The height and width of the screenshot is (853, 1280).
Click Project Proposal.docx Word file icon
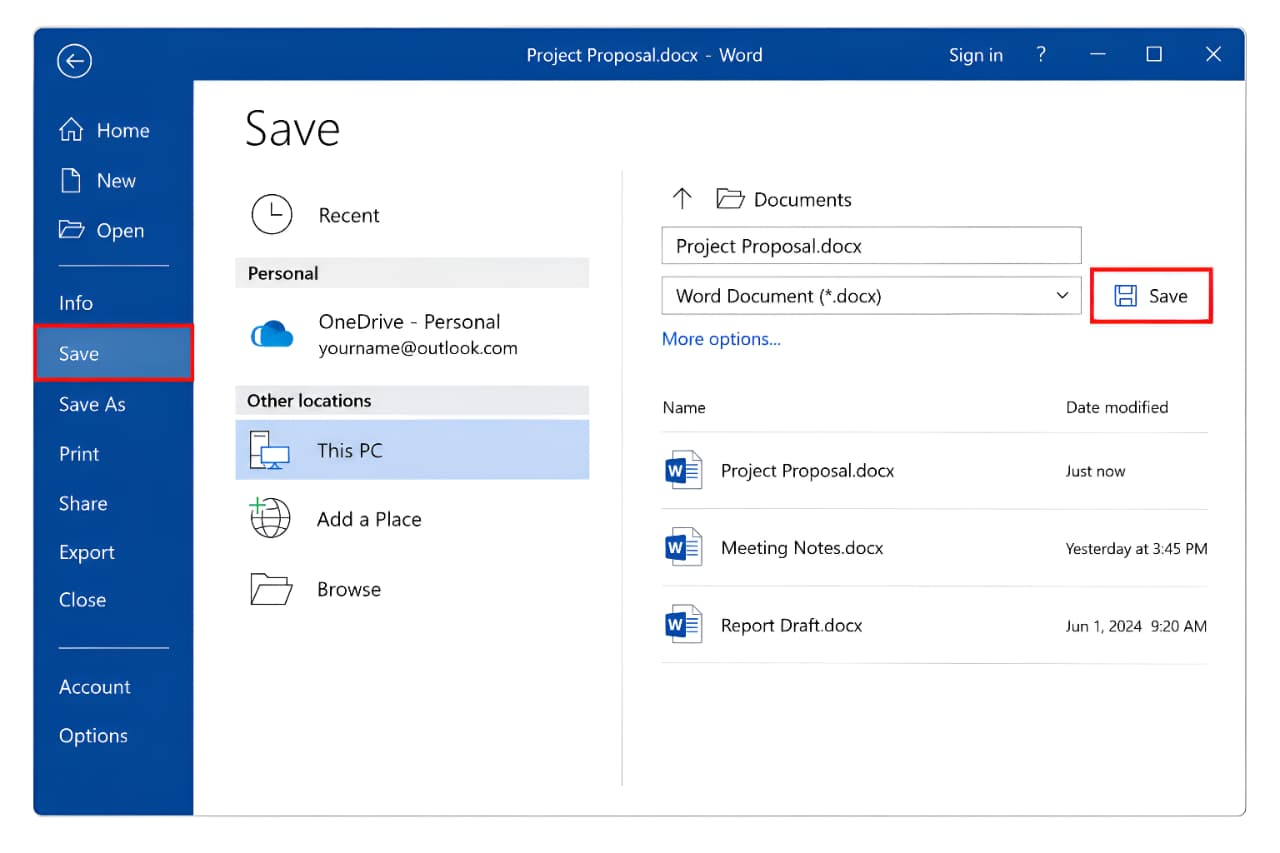(x=684, y=470)
